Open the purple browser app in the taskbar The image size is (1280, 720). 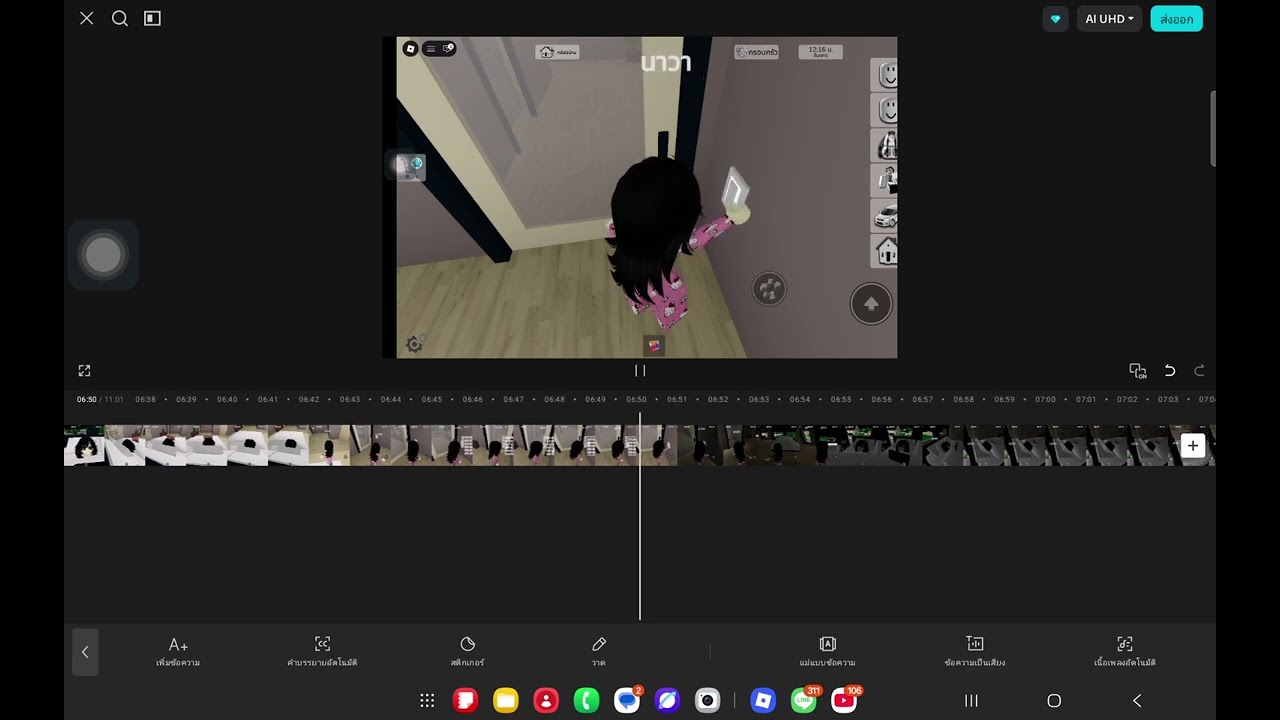tap(667, 701)
